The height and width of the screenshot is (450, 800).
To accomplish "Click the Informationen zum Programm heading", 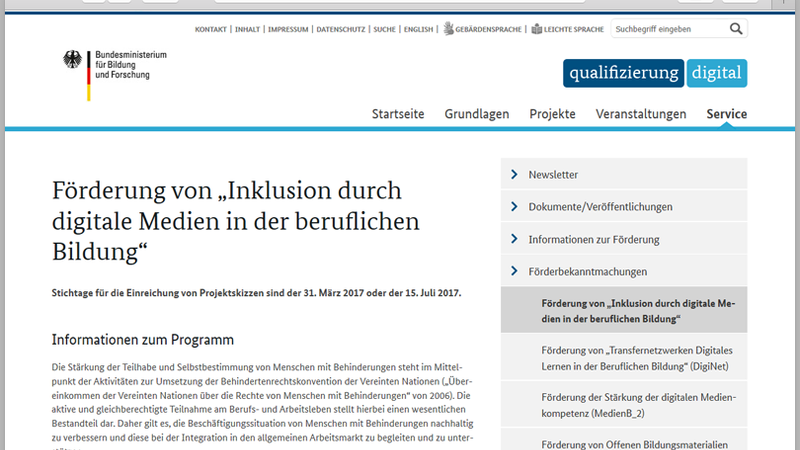I will [x=143, y=340].
